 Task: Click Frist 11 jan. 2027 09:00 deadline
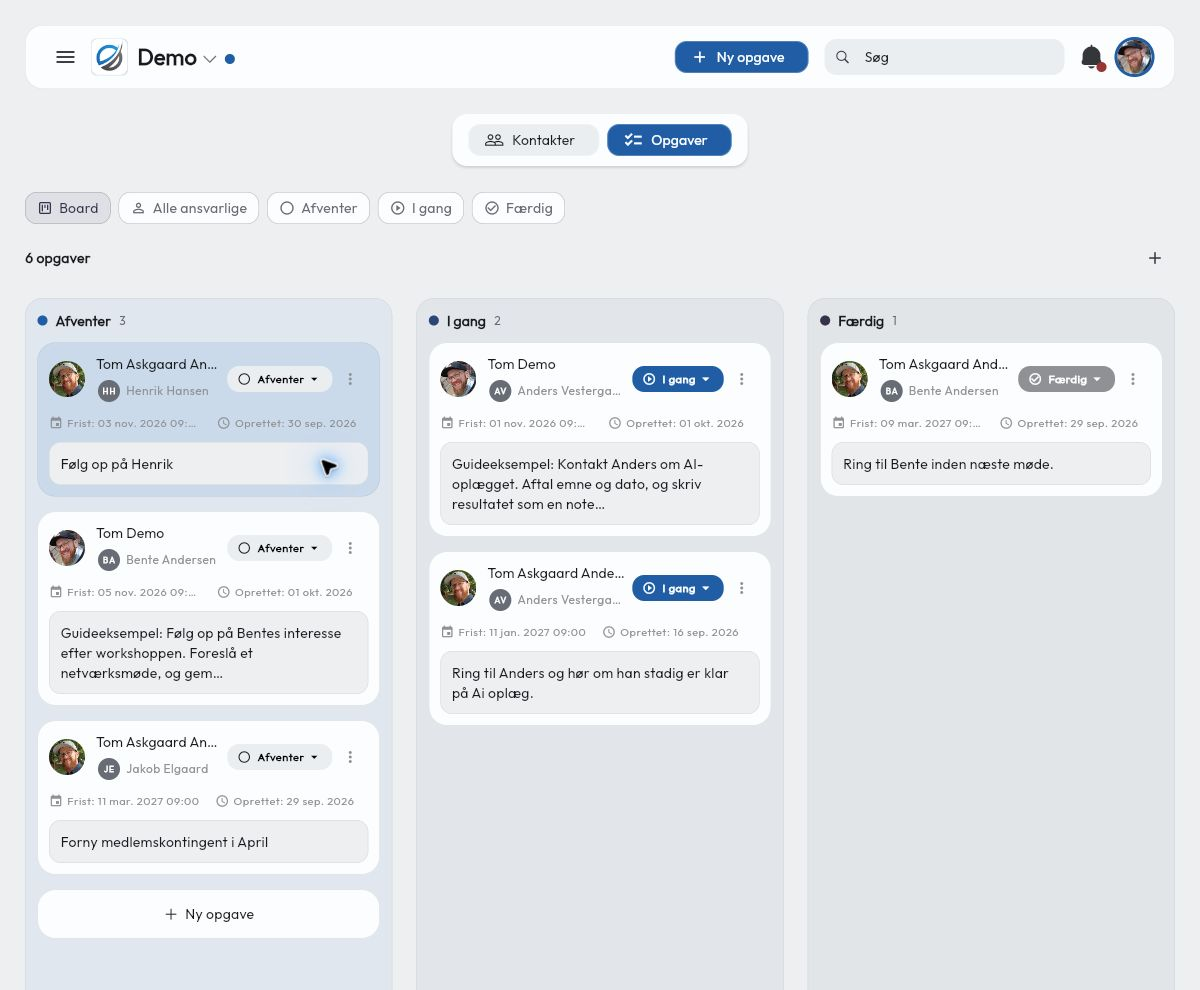514,632
